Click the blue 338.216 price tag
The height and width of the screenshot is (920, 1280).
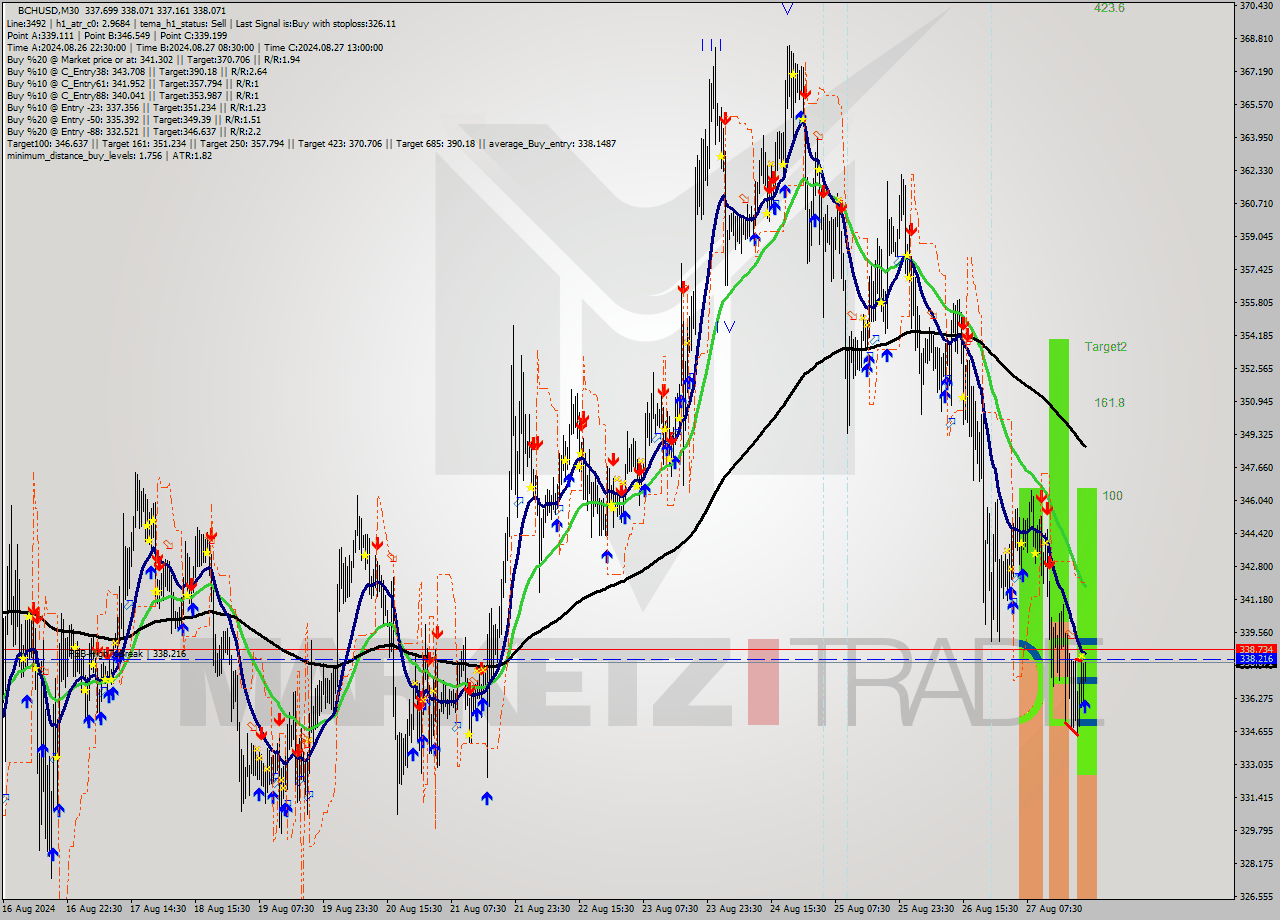pos(1256,659)
